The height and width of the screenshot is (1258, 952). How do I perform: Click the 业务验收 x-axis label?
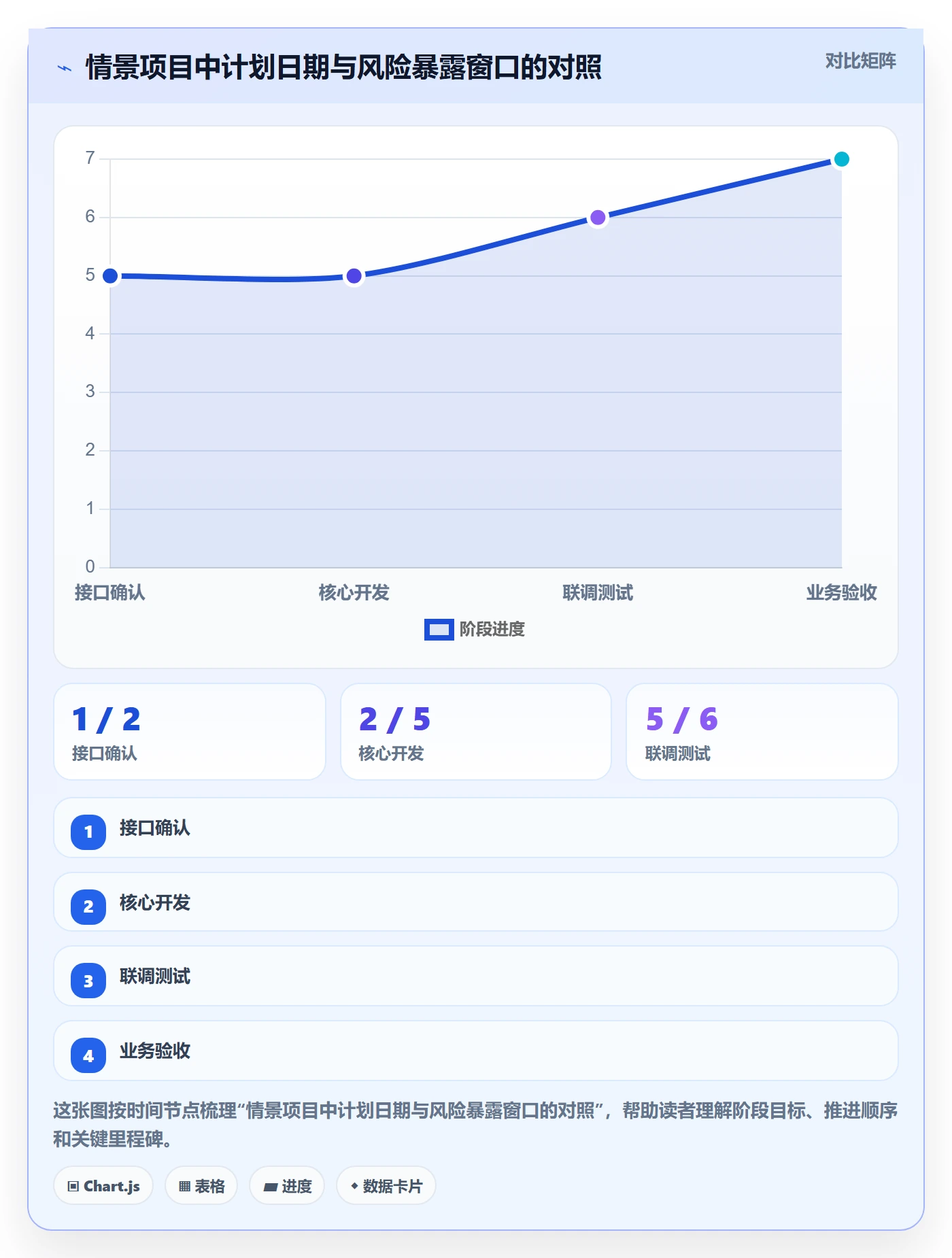click(x=841, y=593)
